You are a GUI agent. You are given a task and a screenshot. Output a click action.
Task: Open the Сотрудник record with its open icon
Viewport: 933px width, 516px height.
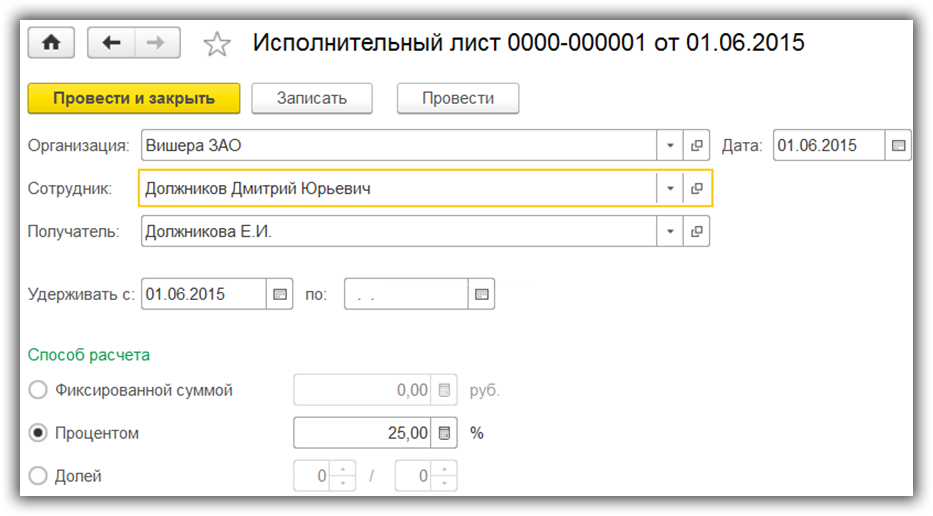point(696,189)
